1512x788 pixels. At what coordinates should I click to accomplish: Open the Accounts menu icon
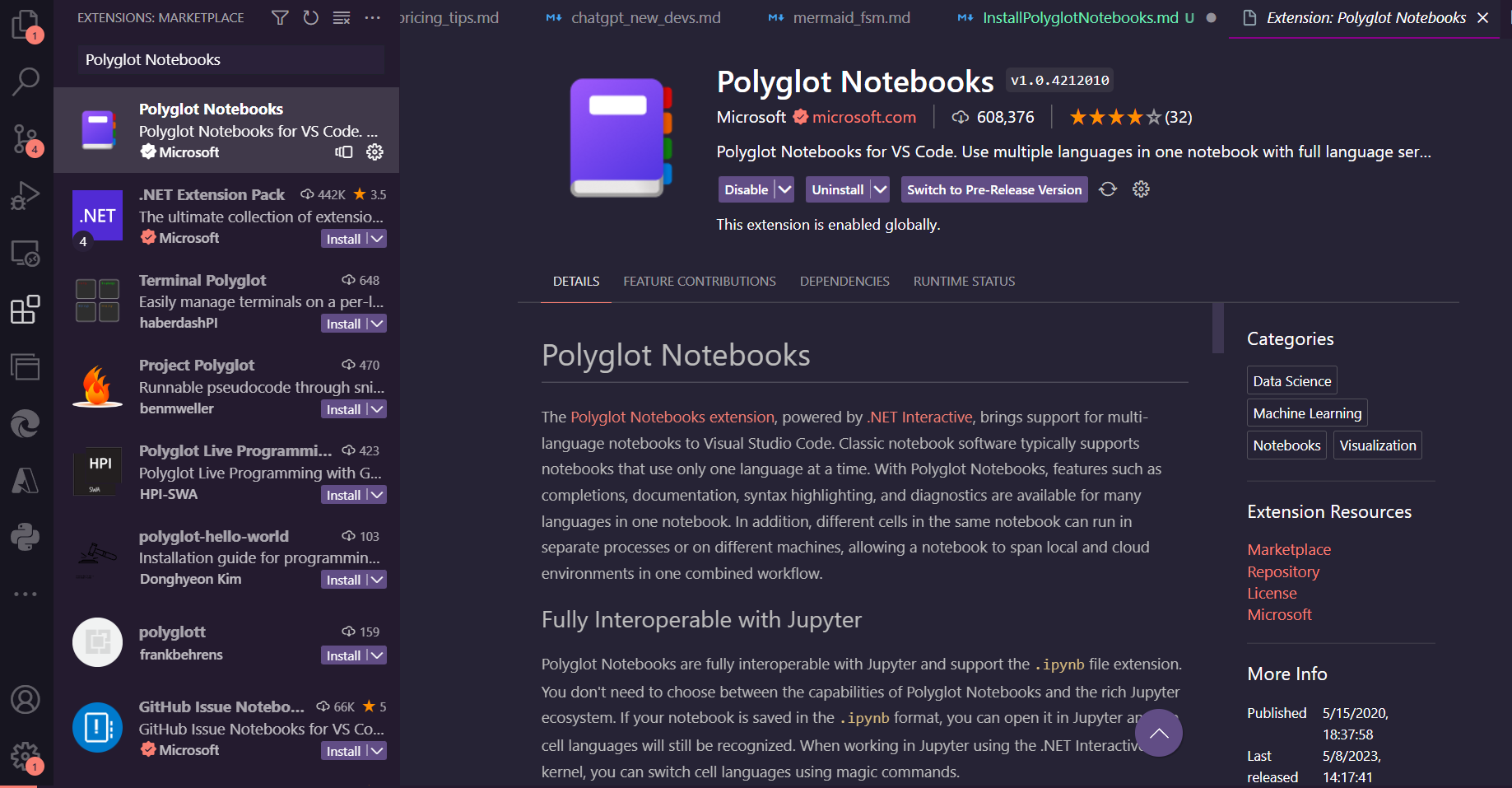pyautogui.click(x=26, y=700)
